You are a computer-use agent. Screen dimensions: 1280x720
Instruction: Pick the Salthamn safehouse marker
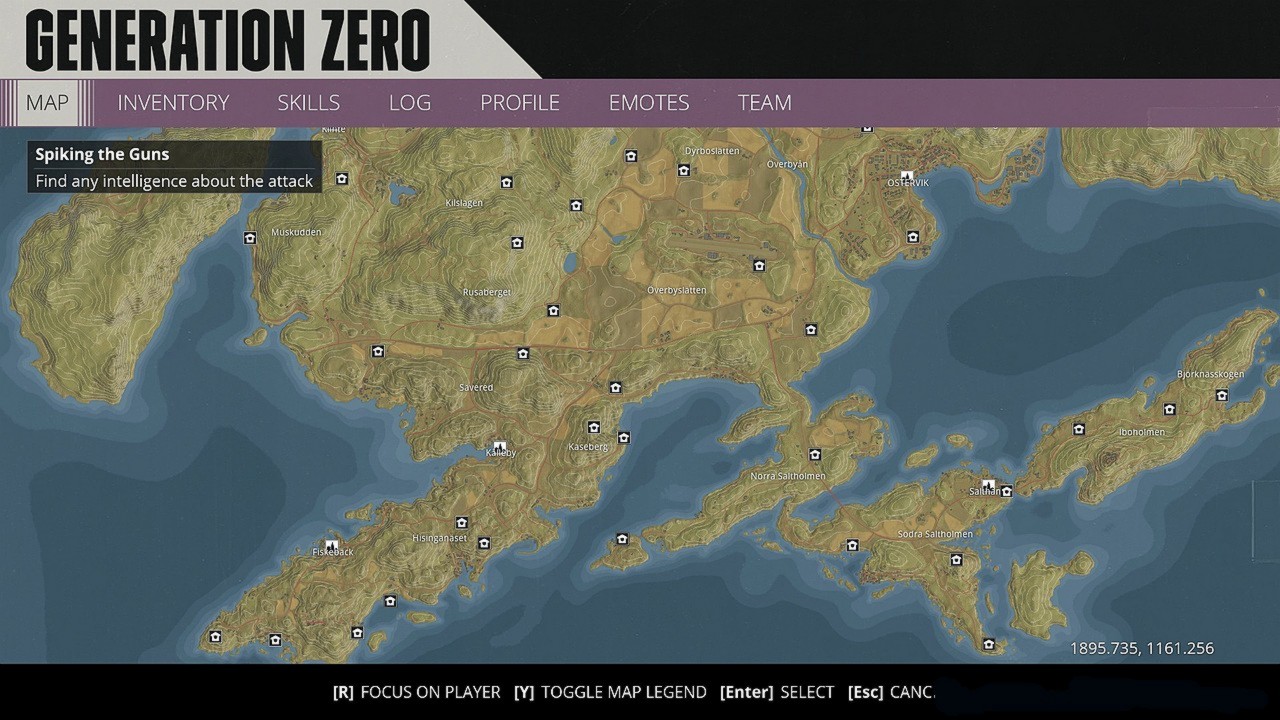pos(988,486)
